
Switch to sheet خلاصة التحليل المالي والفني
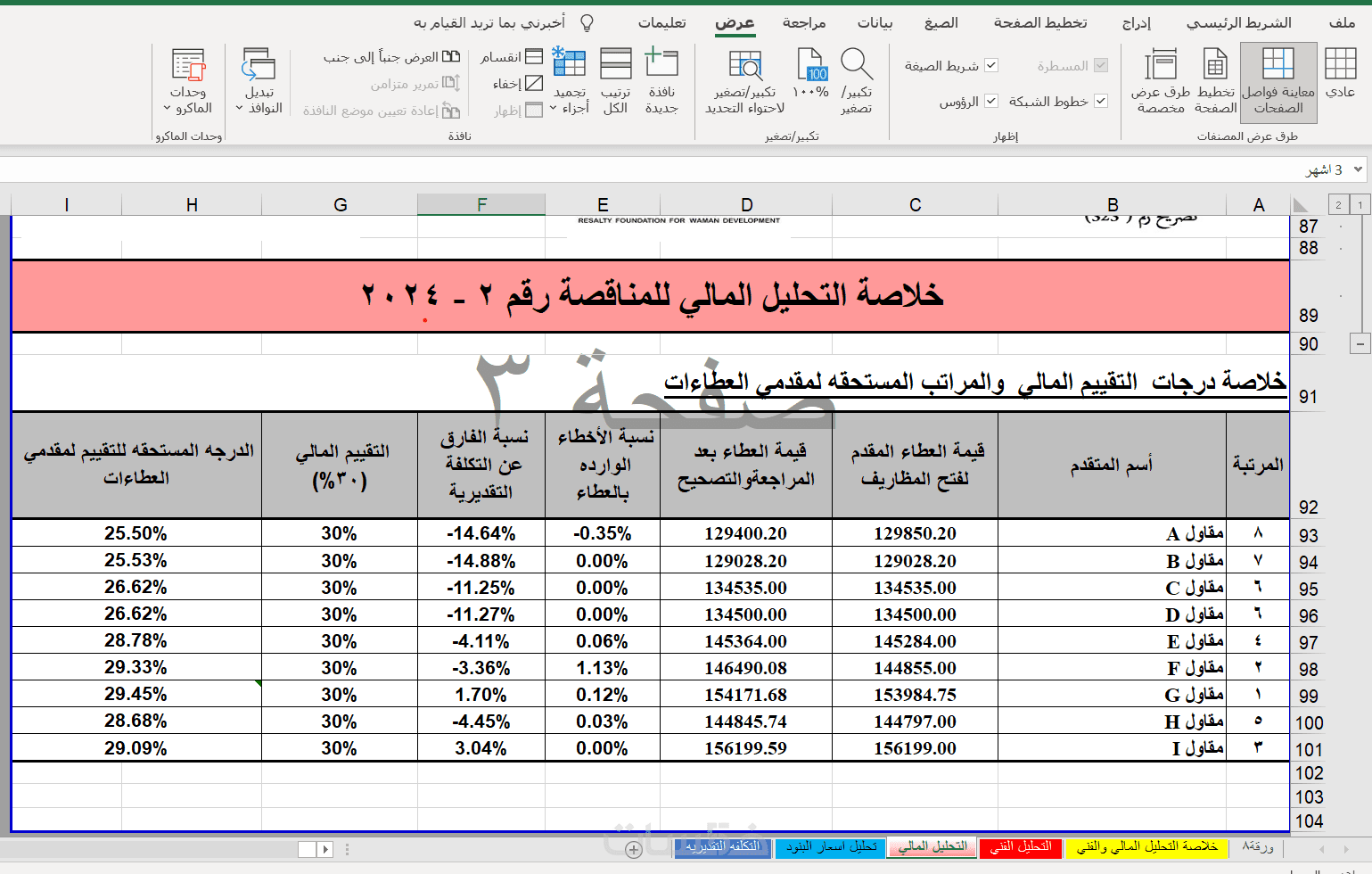coord(1146,847)
